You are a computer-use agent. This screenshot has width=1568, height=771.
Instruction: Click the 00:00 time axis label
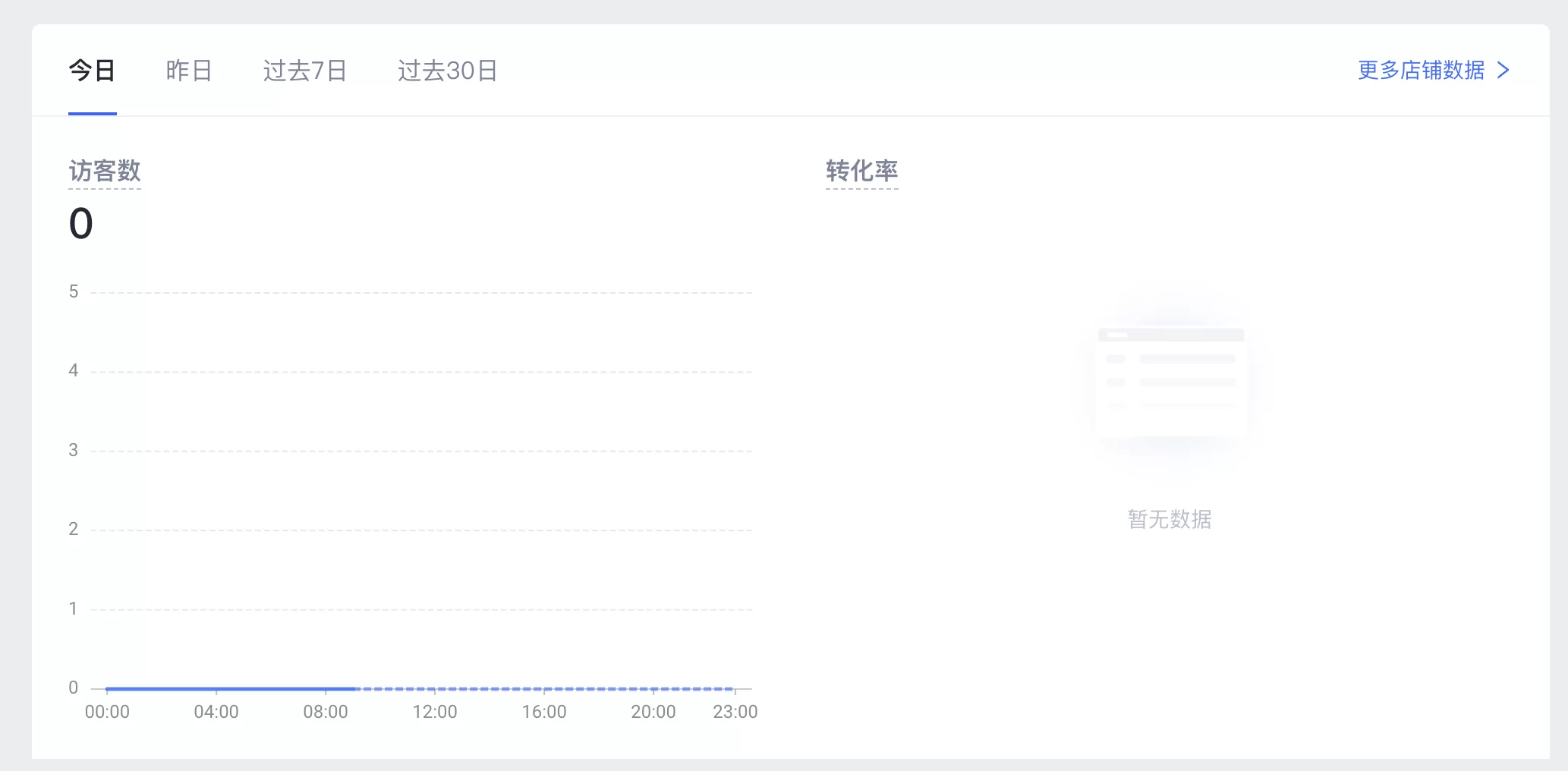(107, 712)
